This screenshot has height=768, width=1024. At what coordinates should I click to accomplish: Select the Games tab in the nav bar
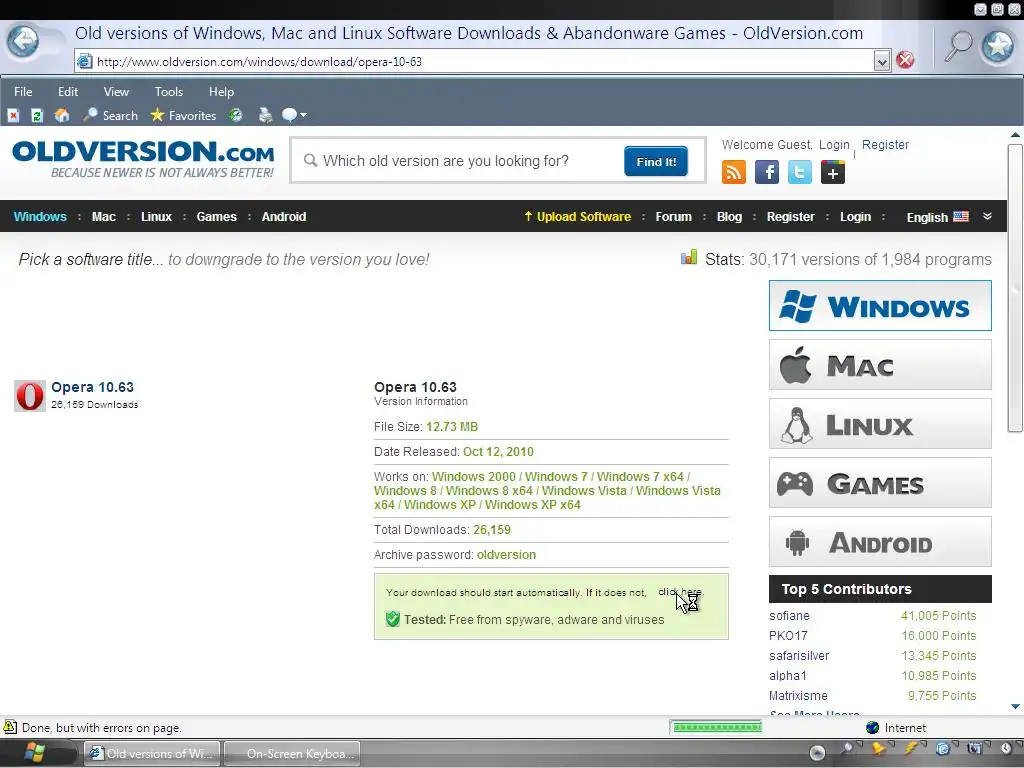click(x=216, y=216)
